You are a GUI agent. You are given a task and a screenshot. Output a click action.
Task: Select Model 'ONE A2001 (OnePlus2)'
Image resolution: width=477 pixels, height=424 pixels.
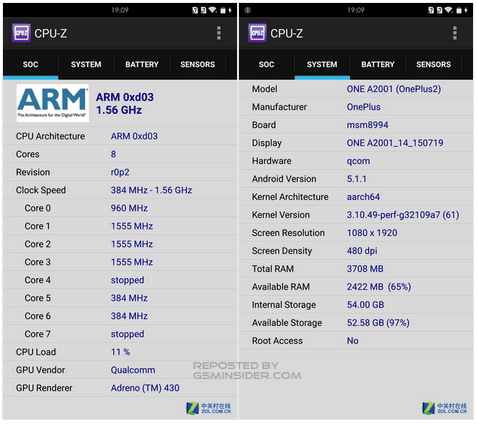tap(394, 89)
